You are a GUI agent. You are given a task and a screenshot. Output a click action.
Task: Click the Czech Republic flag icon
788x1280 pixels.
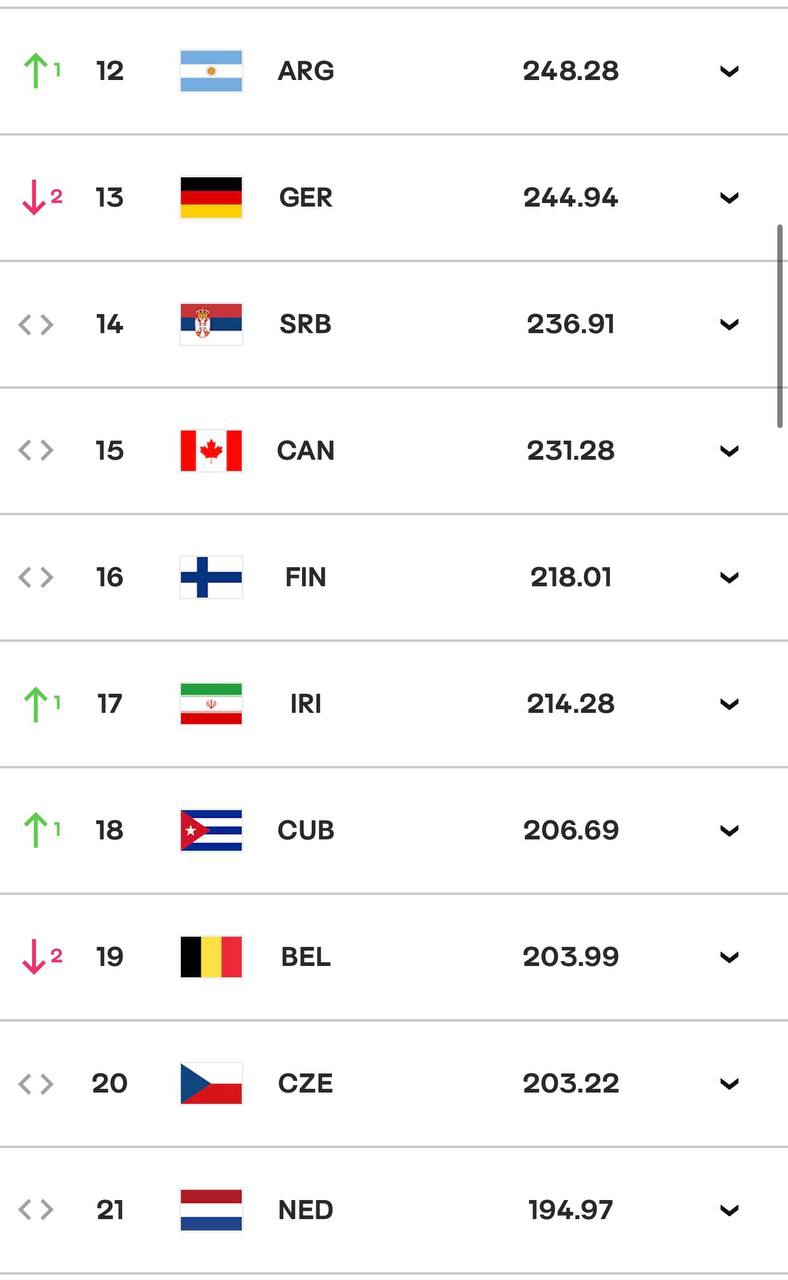(211, 1083)
